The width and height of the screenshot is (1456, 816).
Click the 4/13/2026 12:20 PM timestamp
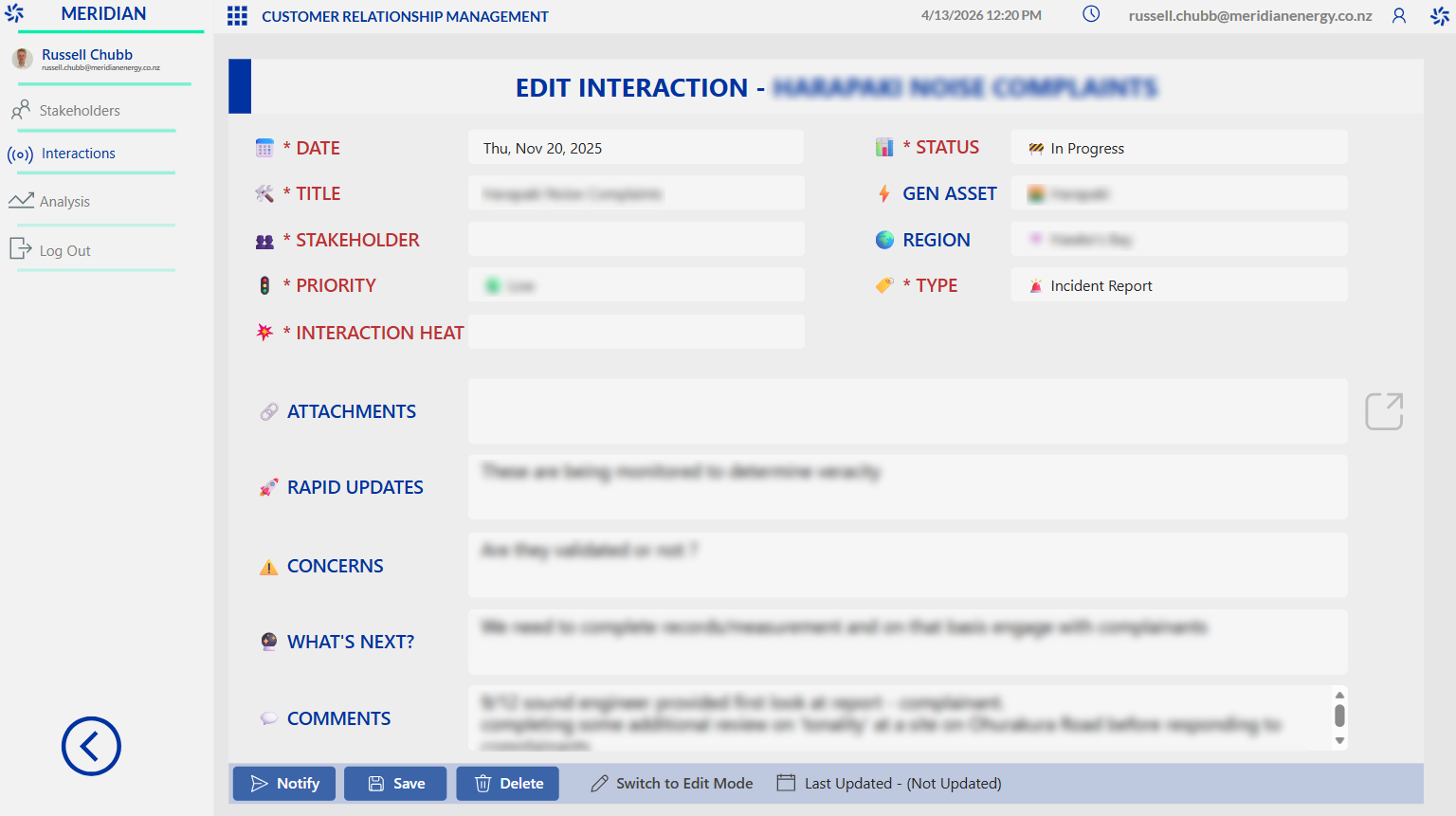point(981,15)
